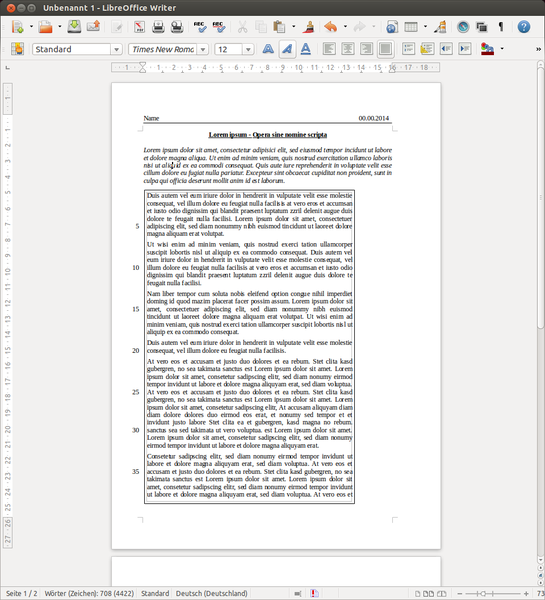Toggle bulleted list
Viewport: 545px width, 600px height.
[427, 49]
